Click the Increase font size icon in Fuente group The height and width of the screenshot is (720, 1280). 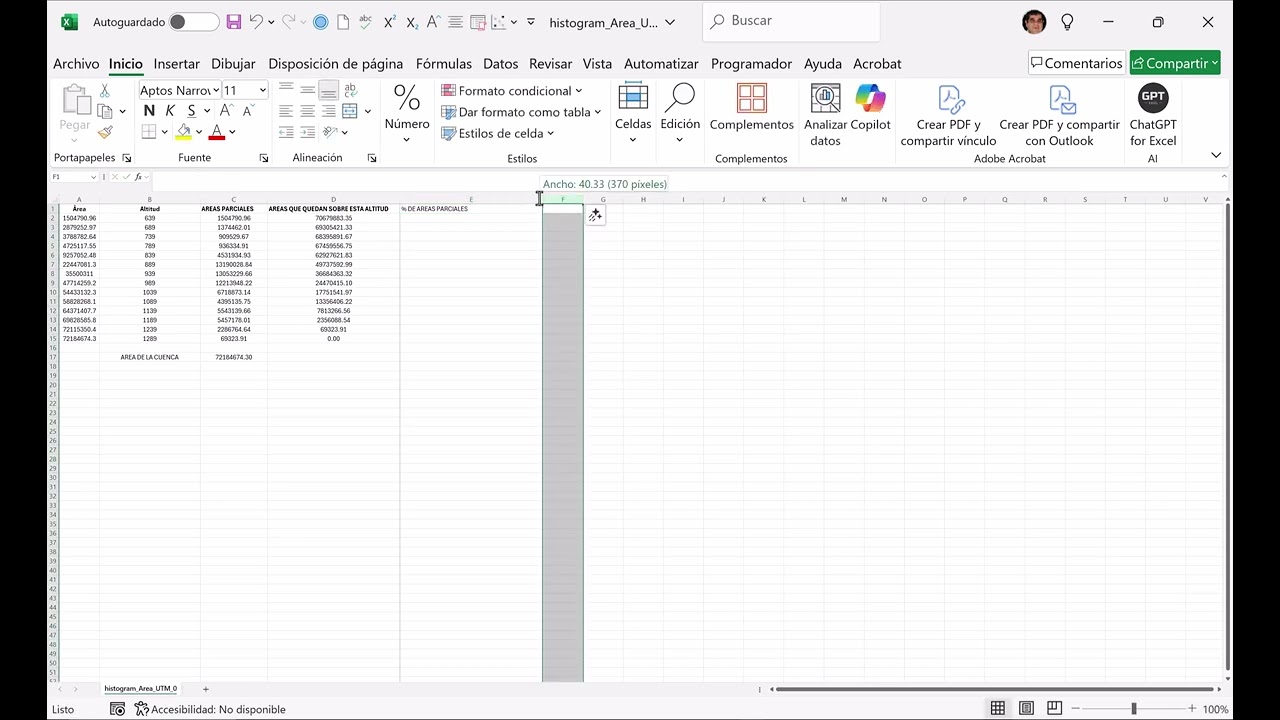coord(228,111)
